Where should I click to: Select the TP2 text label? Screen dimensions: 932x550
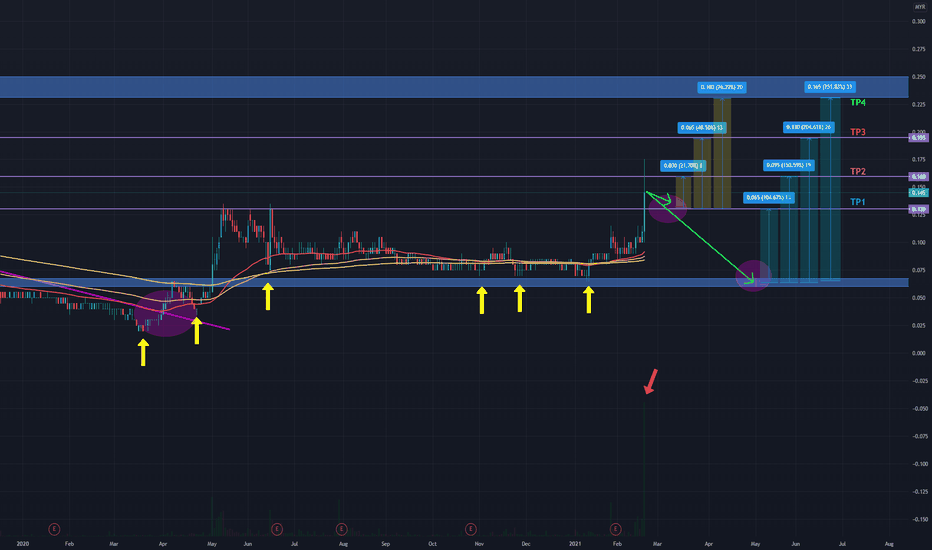coord(858,171)
